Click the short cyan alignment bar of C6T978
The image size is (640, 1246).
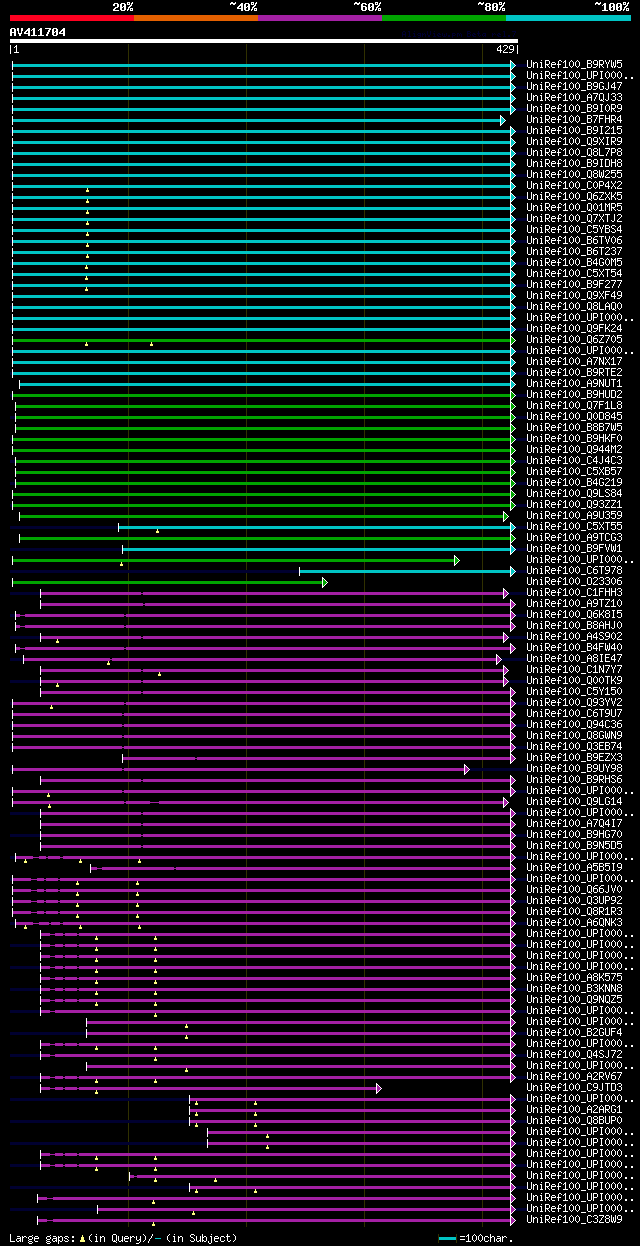[x=407, y=571]
